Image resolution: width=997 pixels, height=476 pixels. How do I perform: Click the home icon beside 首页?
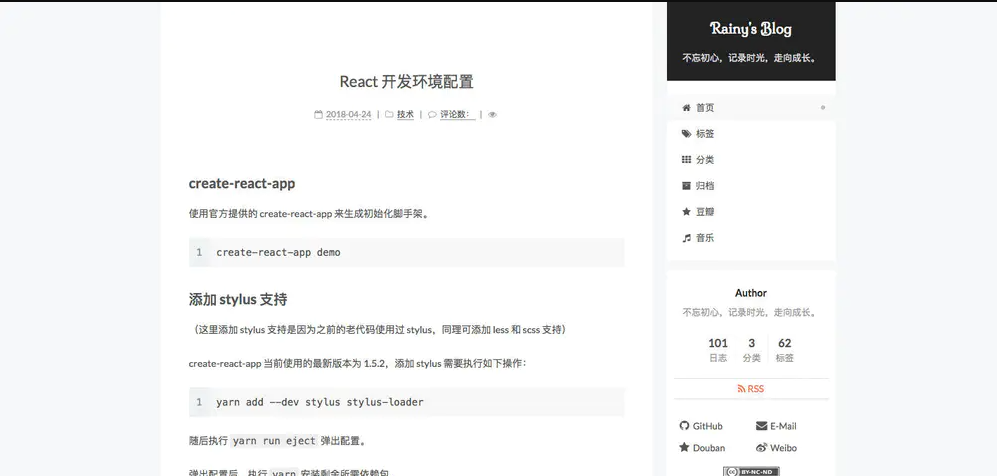pyautogui.click(x=686, y=108)
